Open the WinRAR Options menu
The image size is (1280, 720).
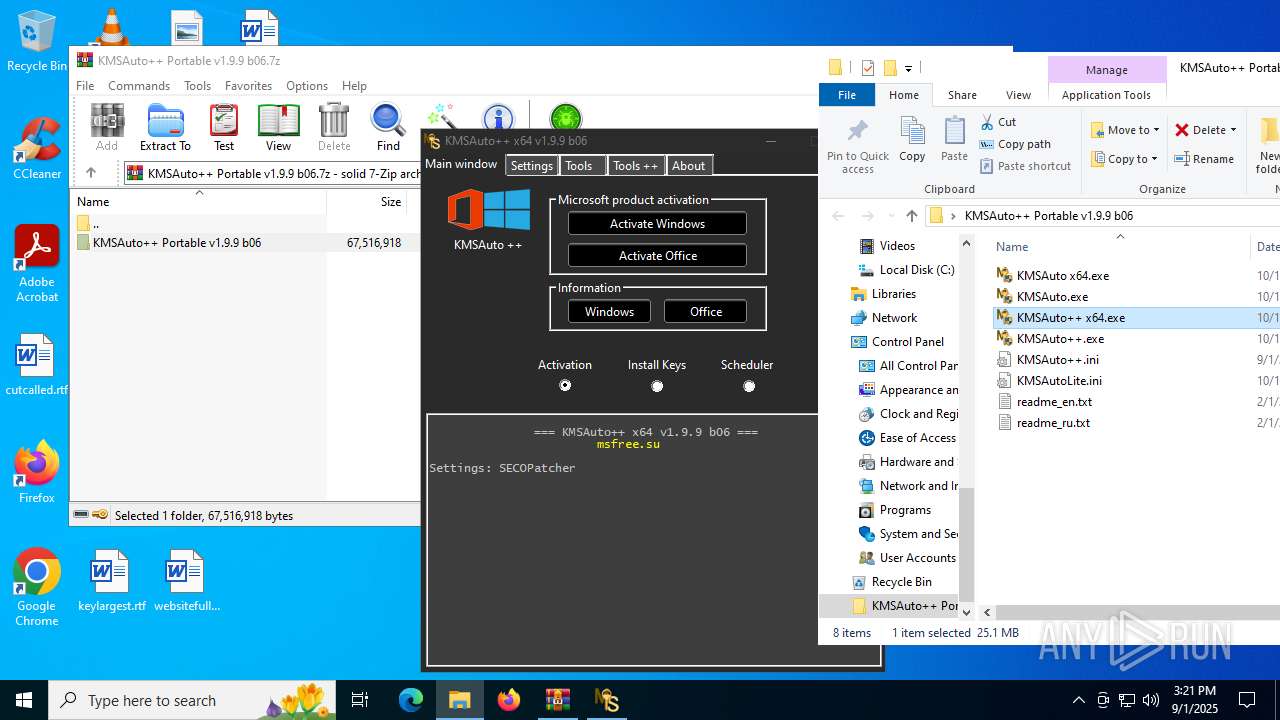[307, 86]
